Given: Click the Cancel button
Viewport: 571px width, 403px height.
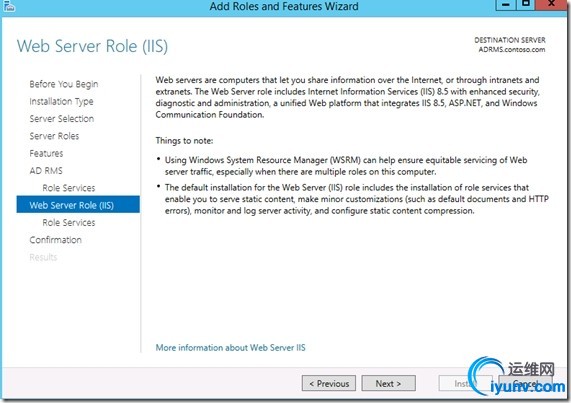Looking at the screenshot, I should click(x=525, y=383).
